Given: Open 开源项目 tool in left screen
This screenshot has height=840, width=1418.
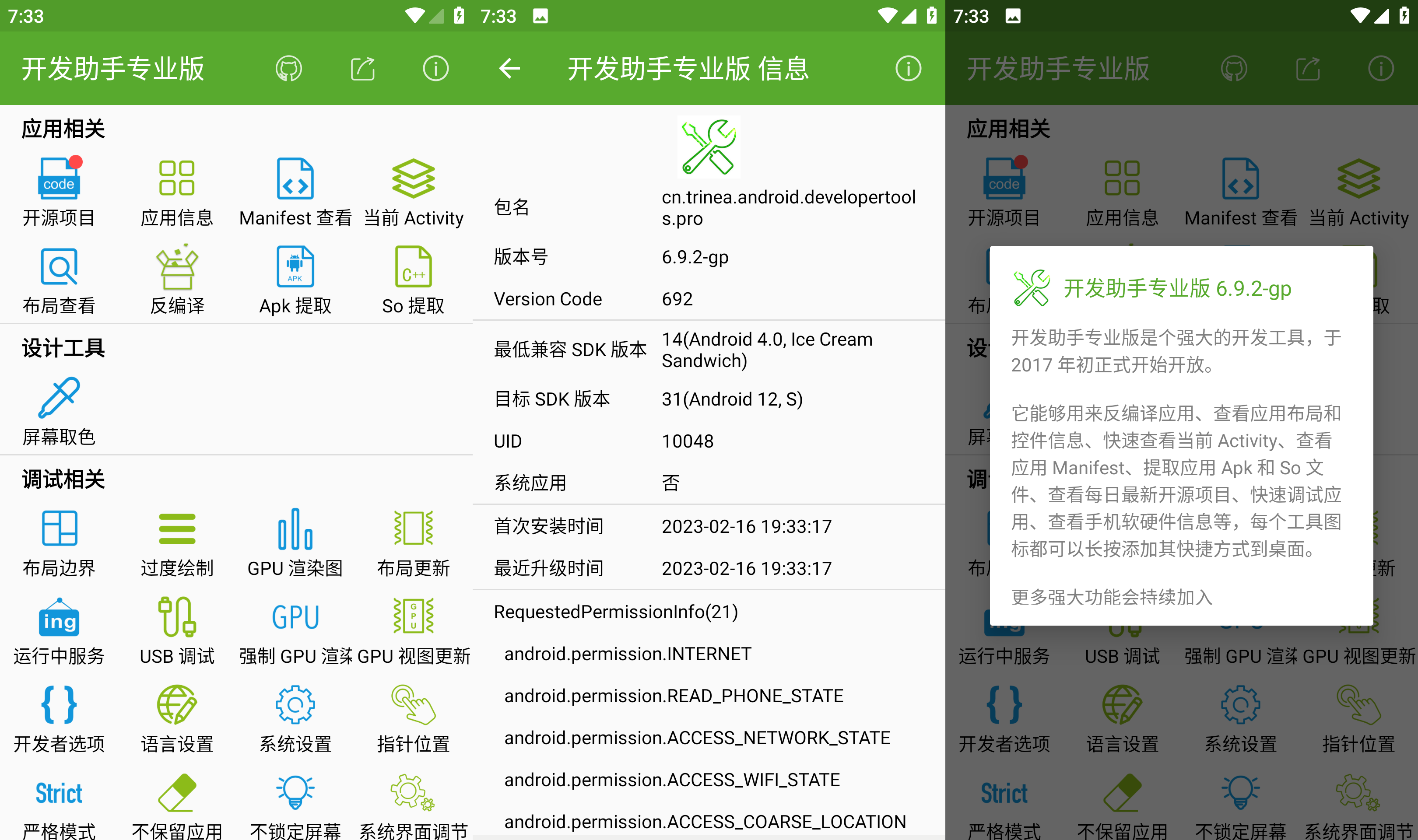Looking at the screenshot, I should (59, 192).
